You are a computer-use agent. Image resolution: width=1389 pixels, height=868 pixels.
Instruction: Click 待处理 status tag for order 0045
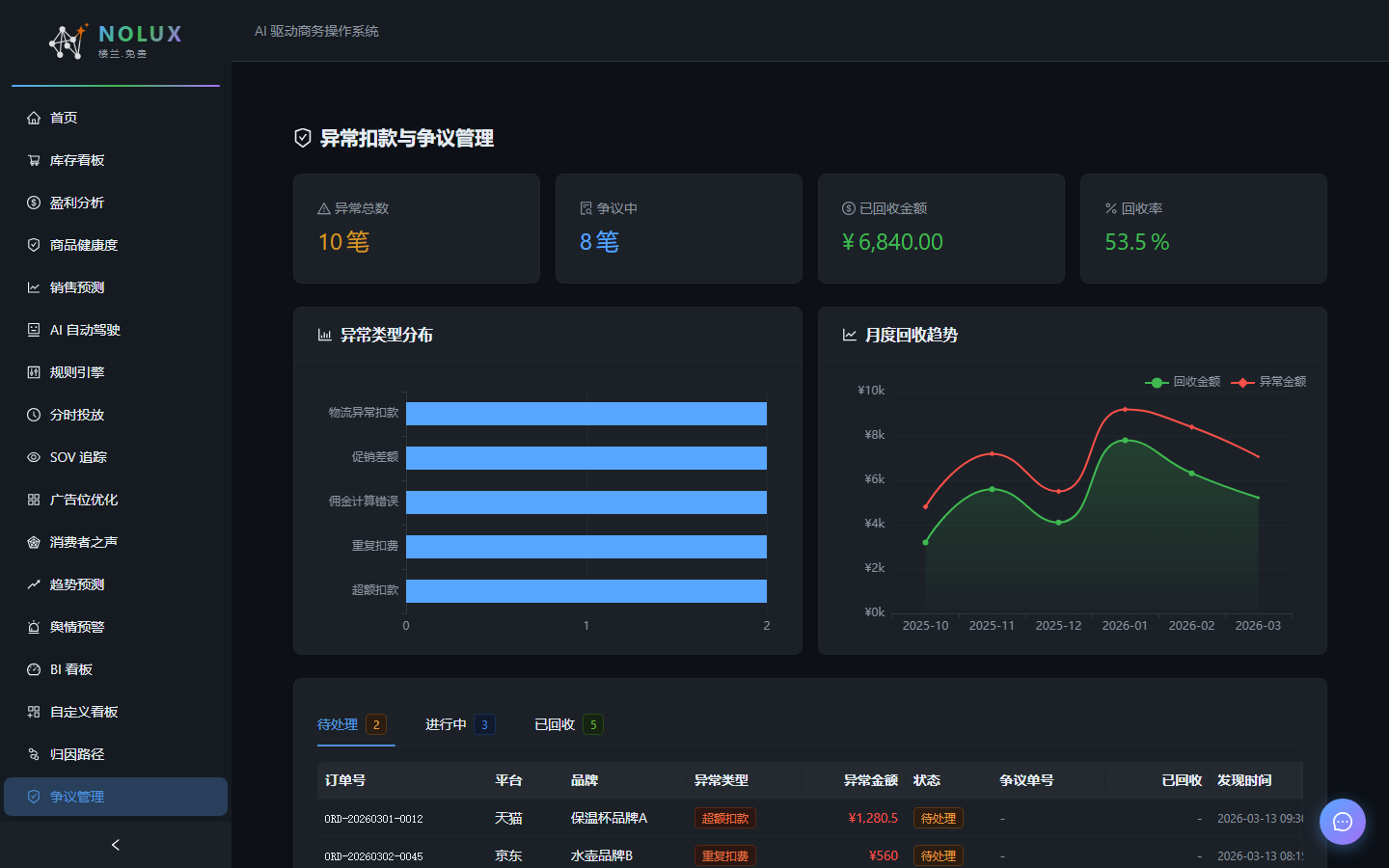click(939, 855)
